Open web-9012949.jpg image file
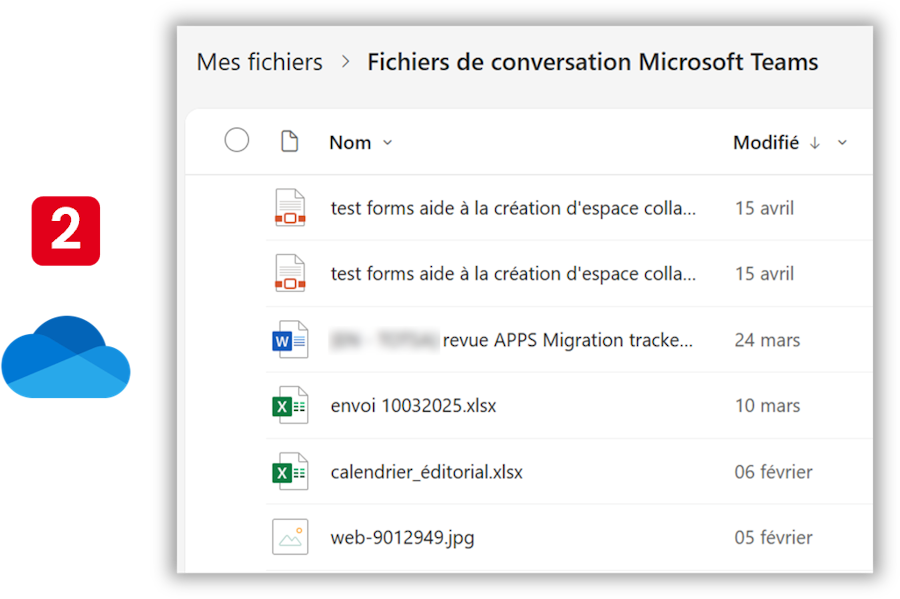Viewport: 900px width, 599px height. point(402,538)
